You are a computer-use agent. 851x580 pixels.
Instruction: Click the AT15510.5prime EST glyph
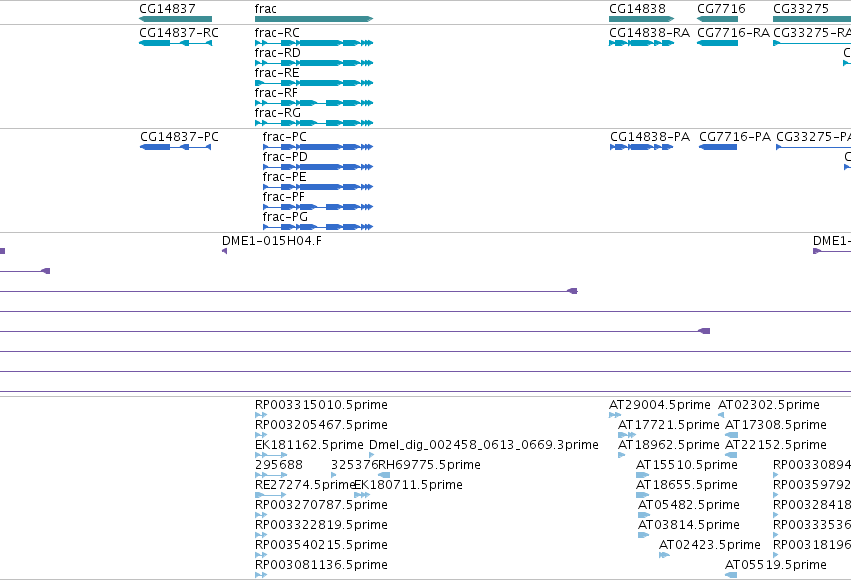pos(643,475)
